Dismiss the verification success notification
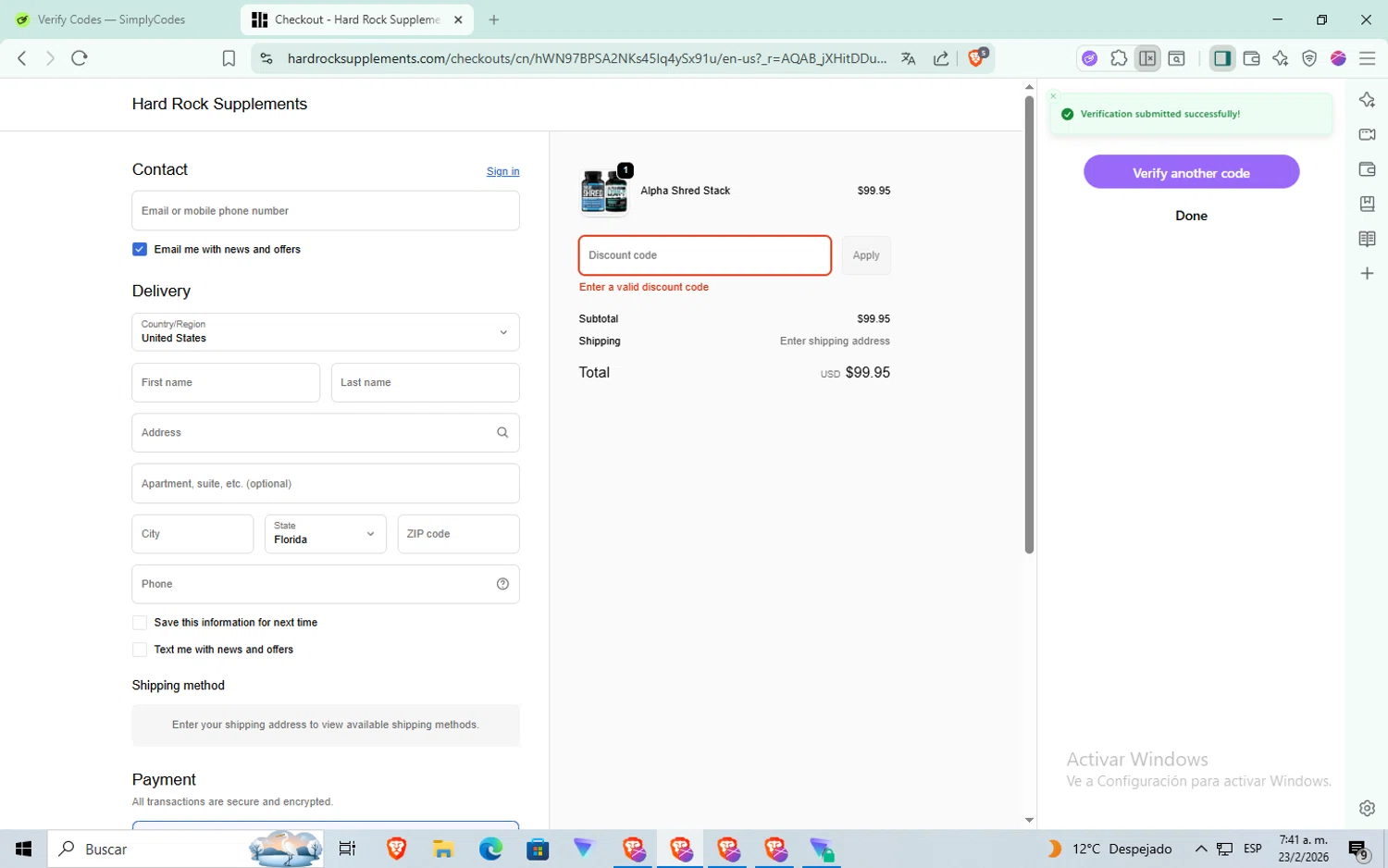This screenshot has height=868, width=1388. pyautogui.click(x=1053, y=96)
